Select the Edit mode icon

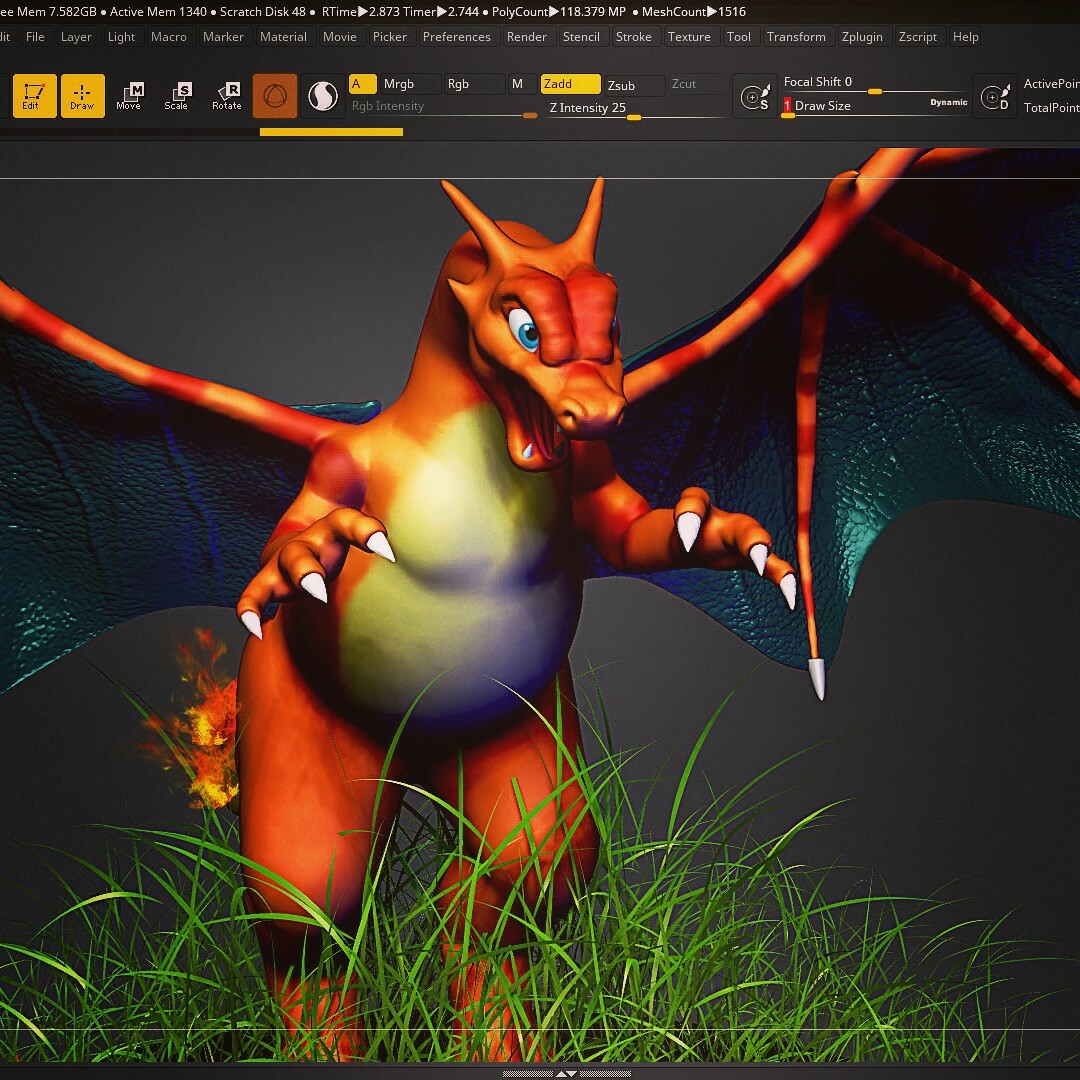(33, 95)
